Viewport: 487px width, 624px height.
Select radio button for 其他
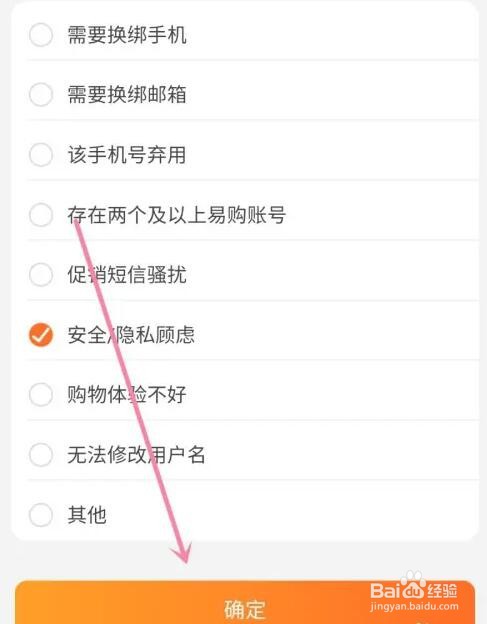point(41,515)
